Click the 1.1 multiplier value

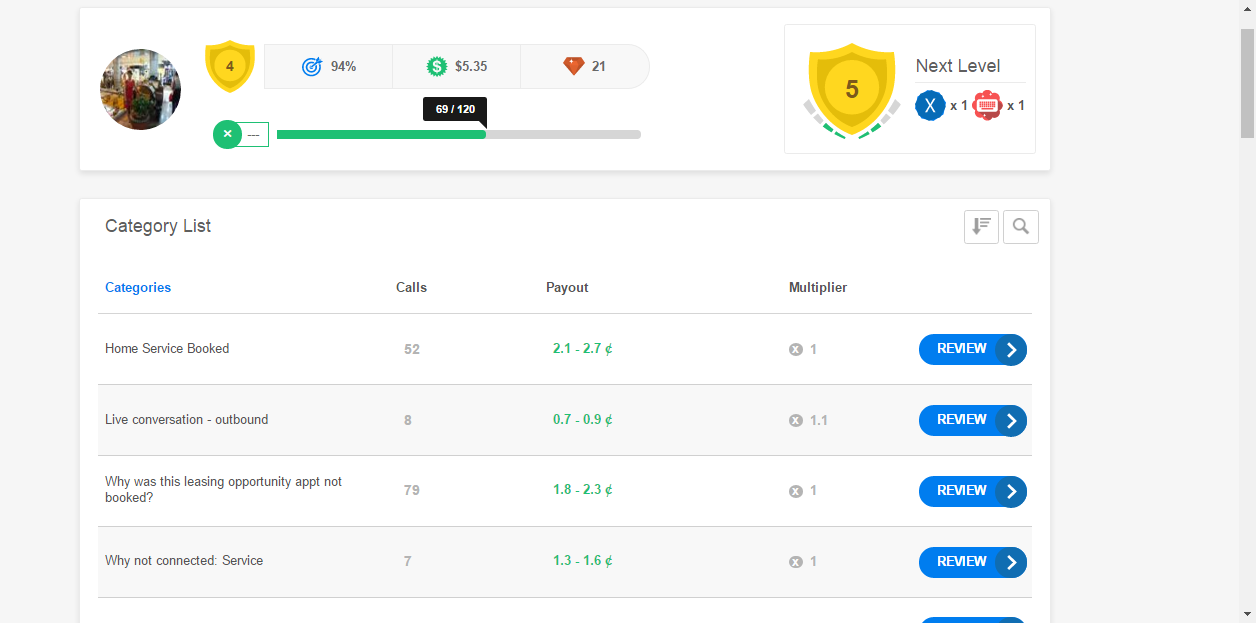point(819,421)
